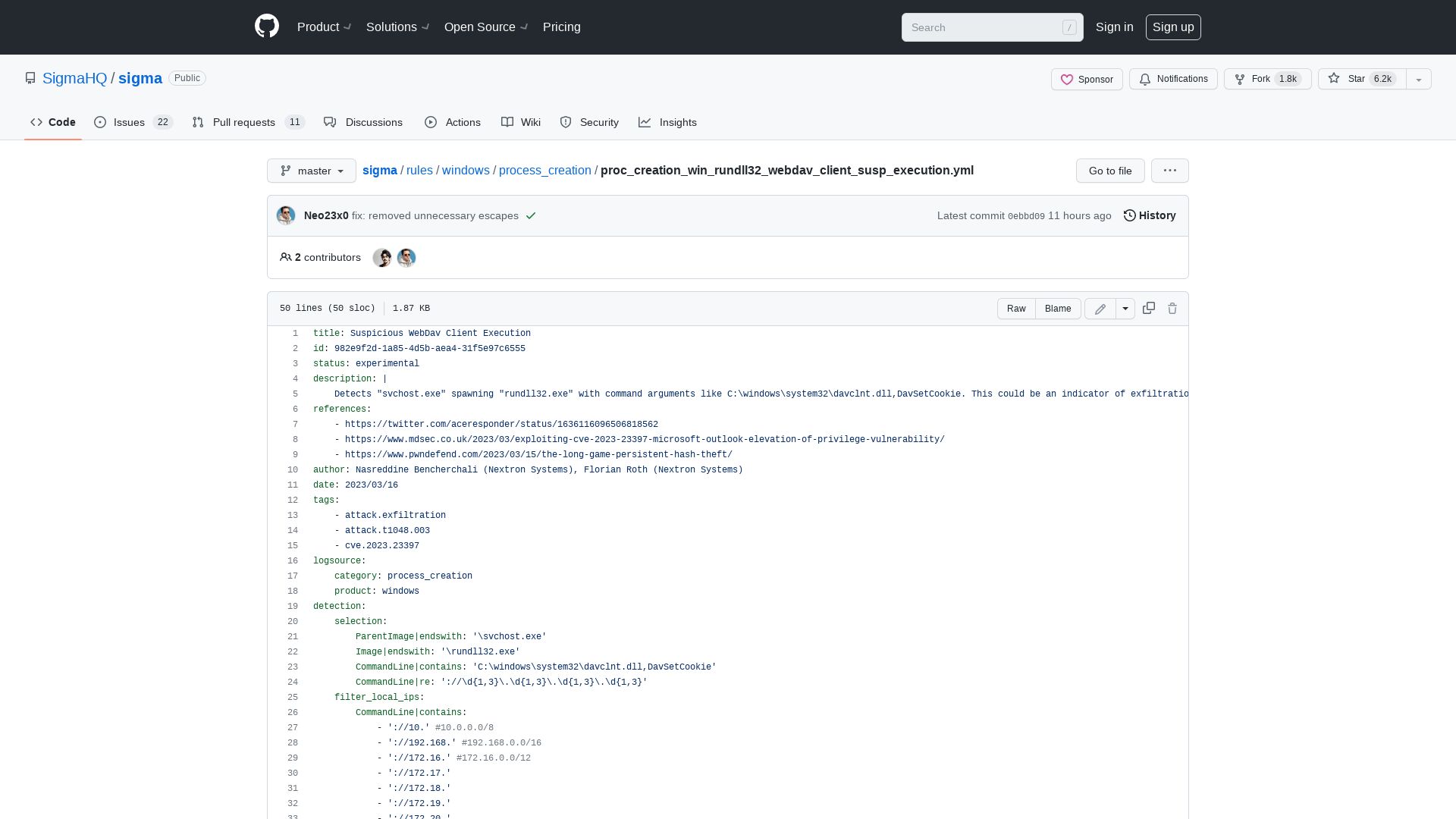Open the process_creation directory link

(x=545, y=170)
